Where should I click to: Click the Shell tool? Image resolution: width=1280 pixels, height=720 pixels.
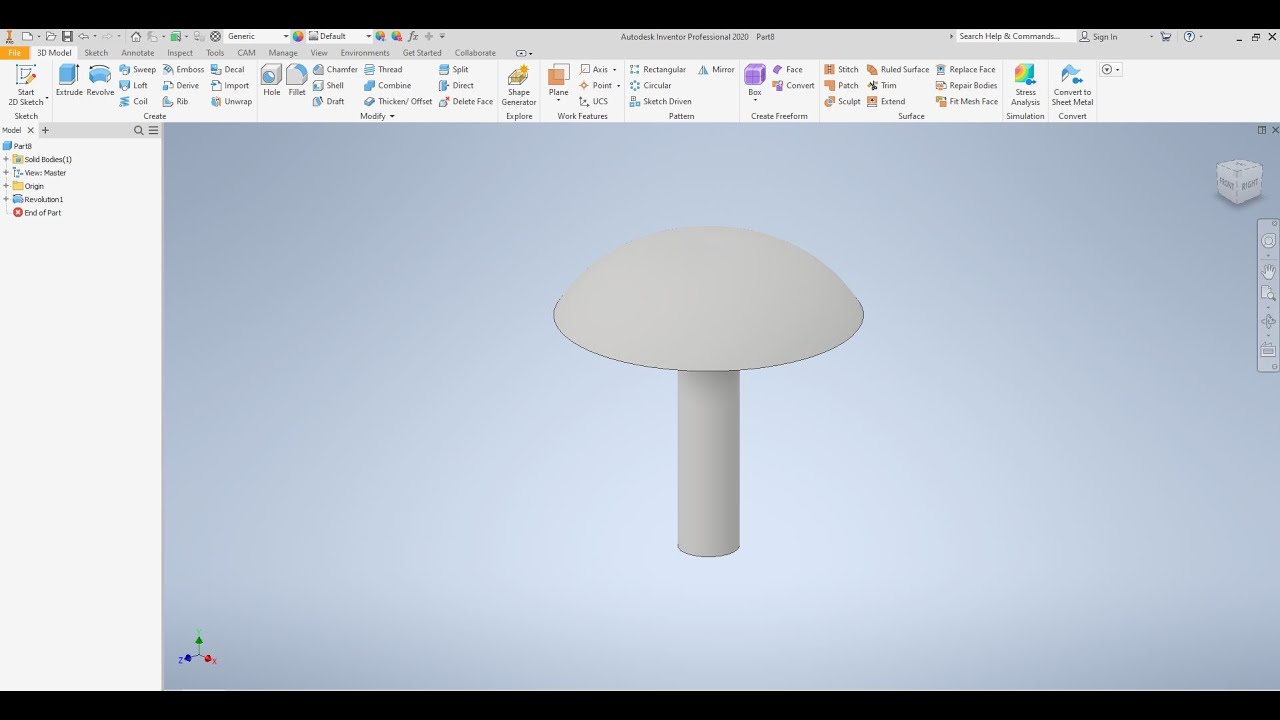pos(328,86)
